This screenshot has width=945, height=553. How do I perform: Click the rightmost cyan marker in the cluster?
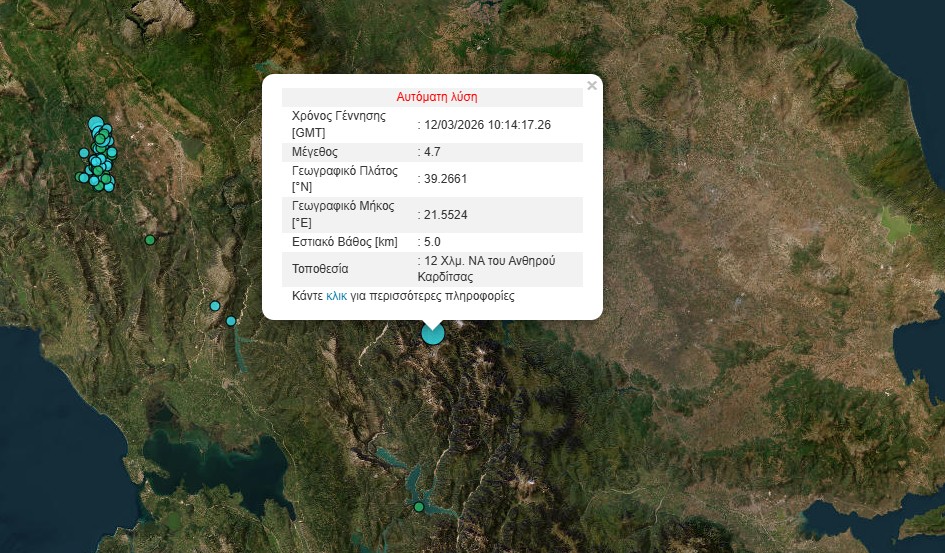point(112,152)
